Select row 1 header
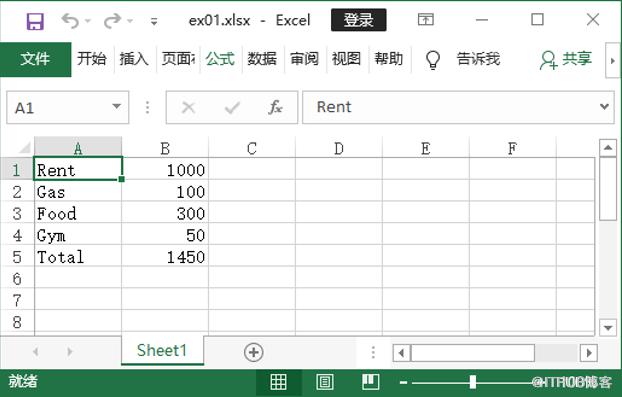The height and width of the screenshot is (397, 622). tap(17, 169)
